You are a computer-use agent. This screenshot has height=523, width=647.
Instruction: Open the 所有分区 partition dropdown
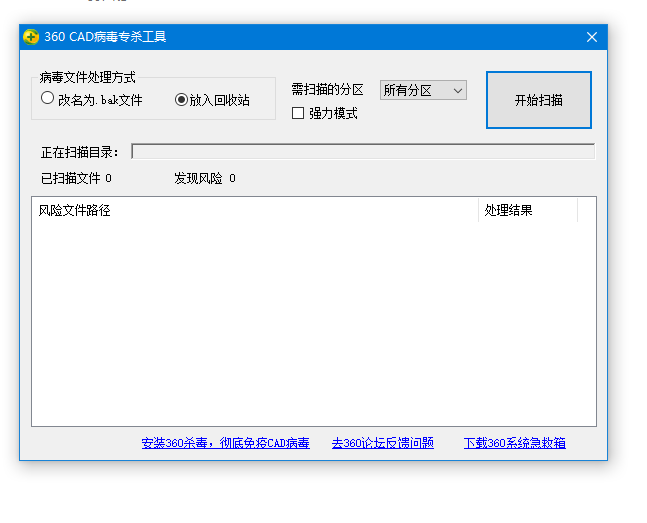pos(423,90)
